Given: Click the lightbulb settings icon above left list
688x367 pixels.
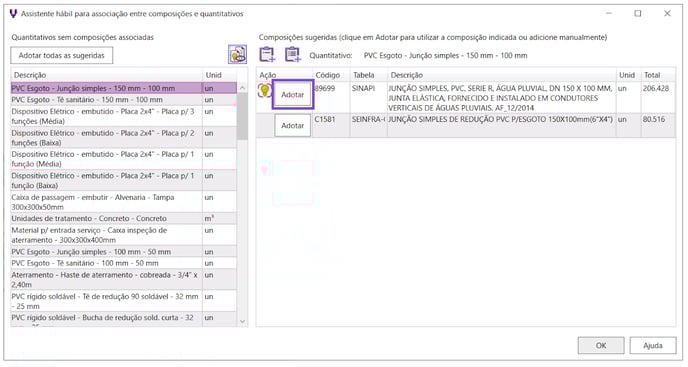Looking at the screenshot, I should tap(237, 54).
